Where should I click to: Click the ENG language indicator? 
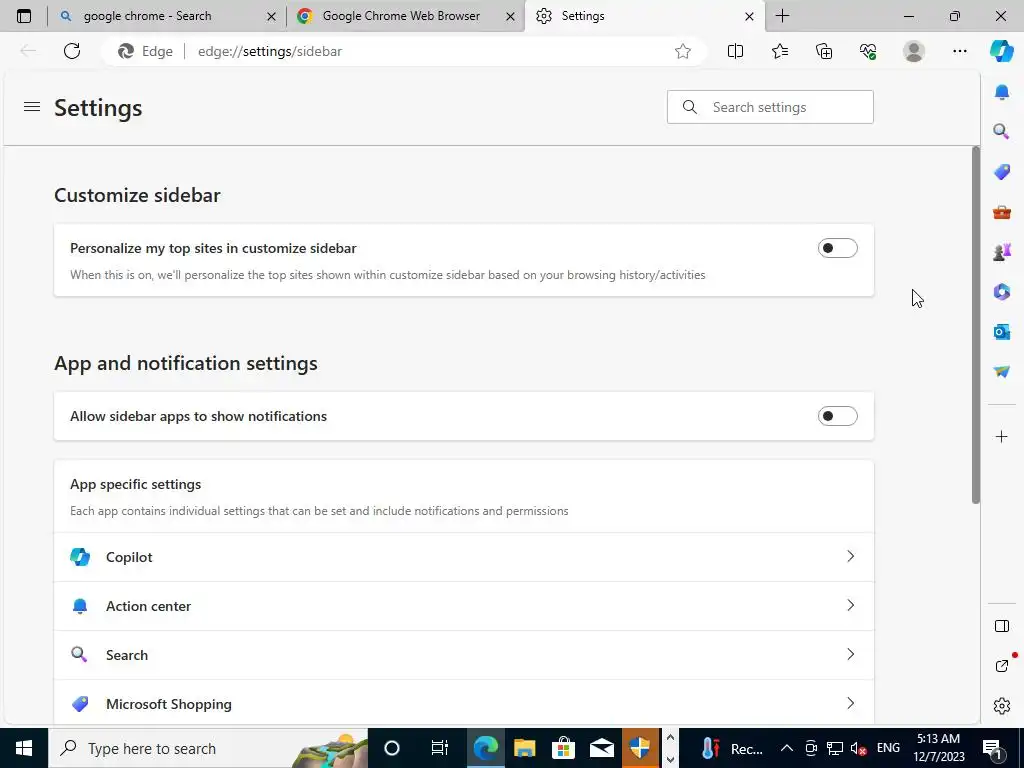coord(888,748)
